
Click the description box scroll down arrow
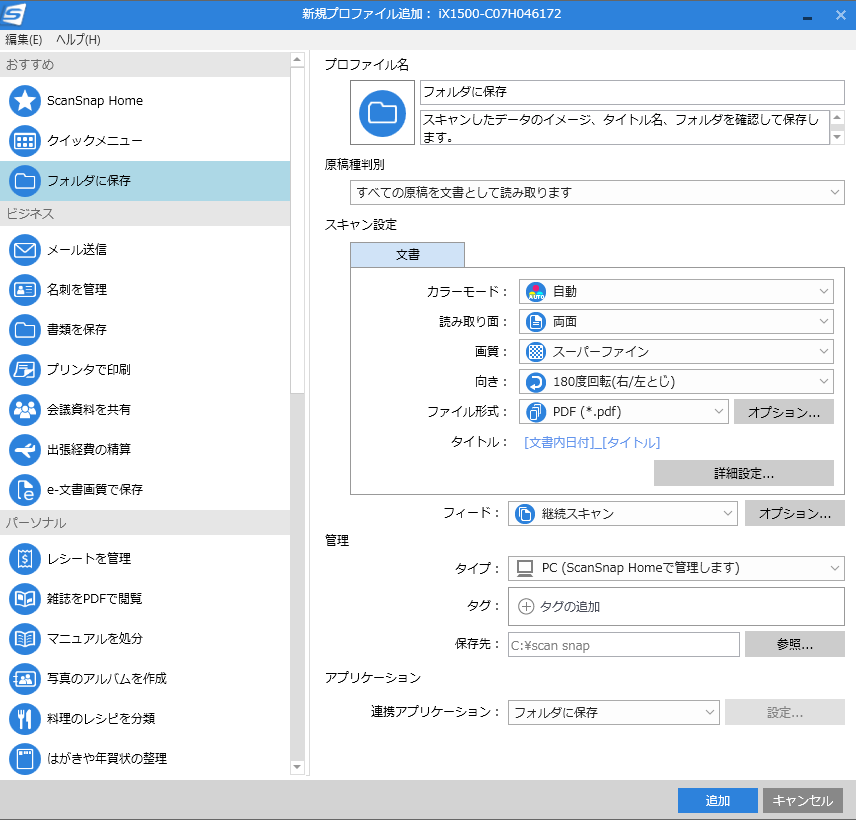coord(837,137)
